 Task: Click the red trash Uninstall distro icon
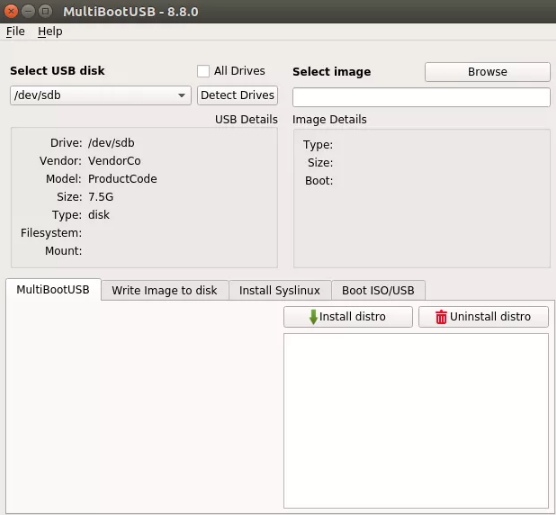point(441,317)
